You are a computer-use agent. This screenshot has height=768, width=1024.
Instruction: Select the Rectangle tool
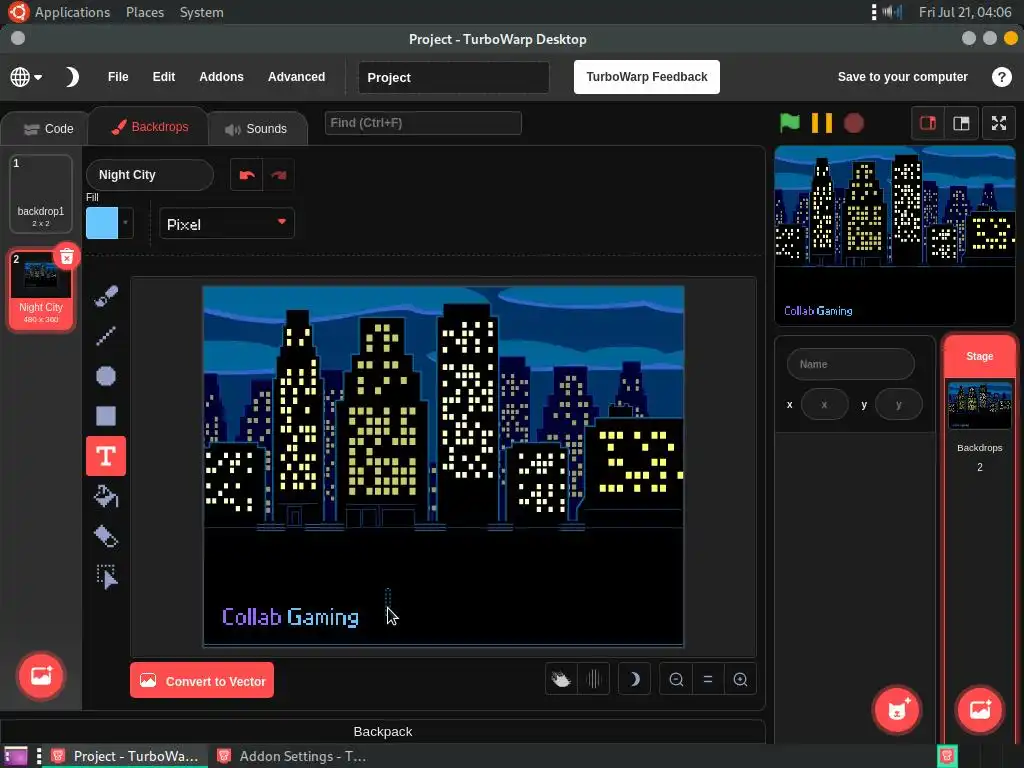[x=106, y=416]
